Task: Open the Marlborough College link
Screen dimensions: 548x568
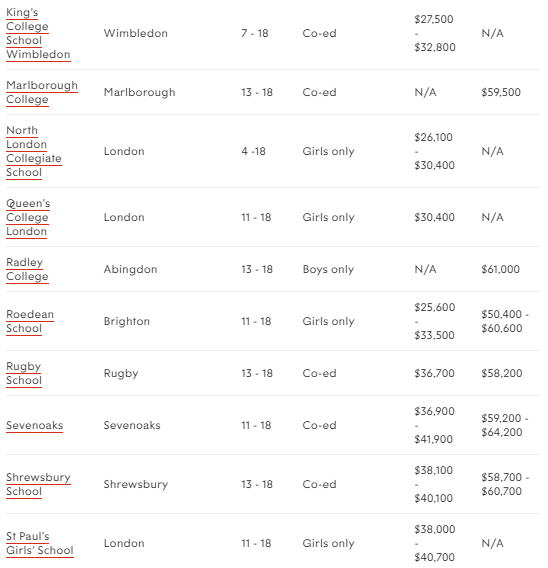Action: 42,92
